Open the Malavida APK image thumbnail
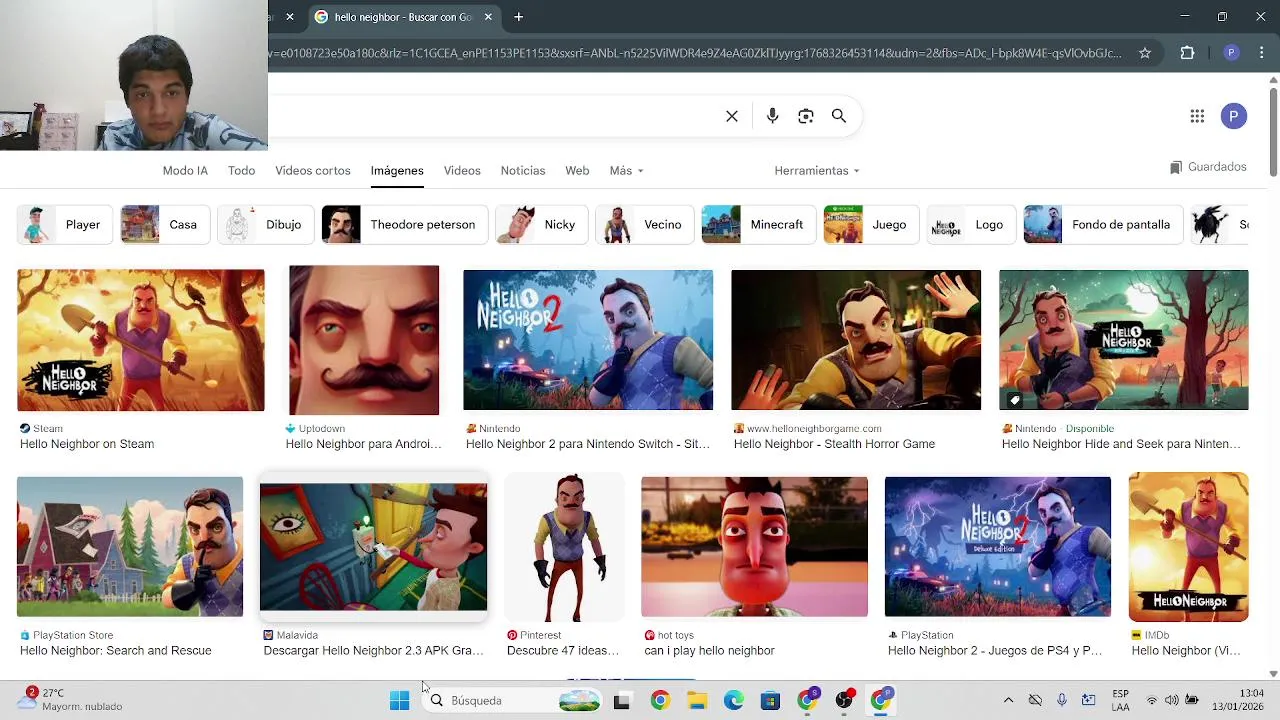This screenshot has width=1280, height=720. click(373, 547)
